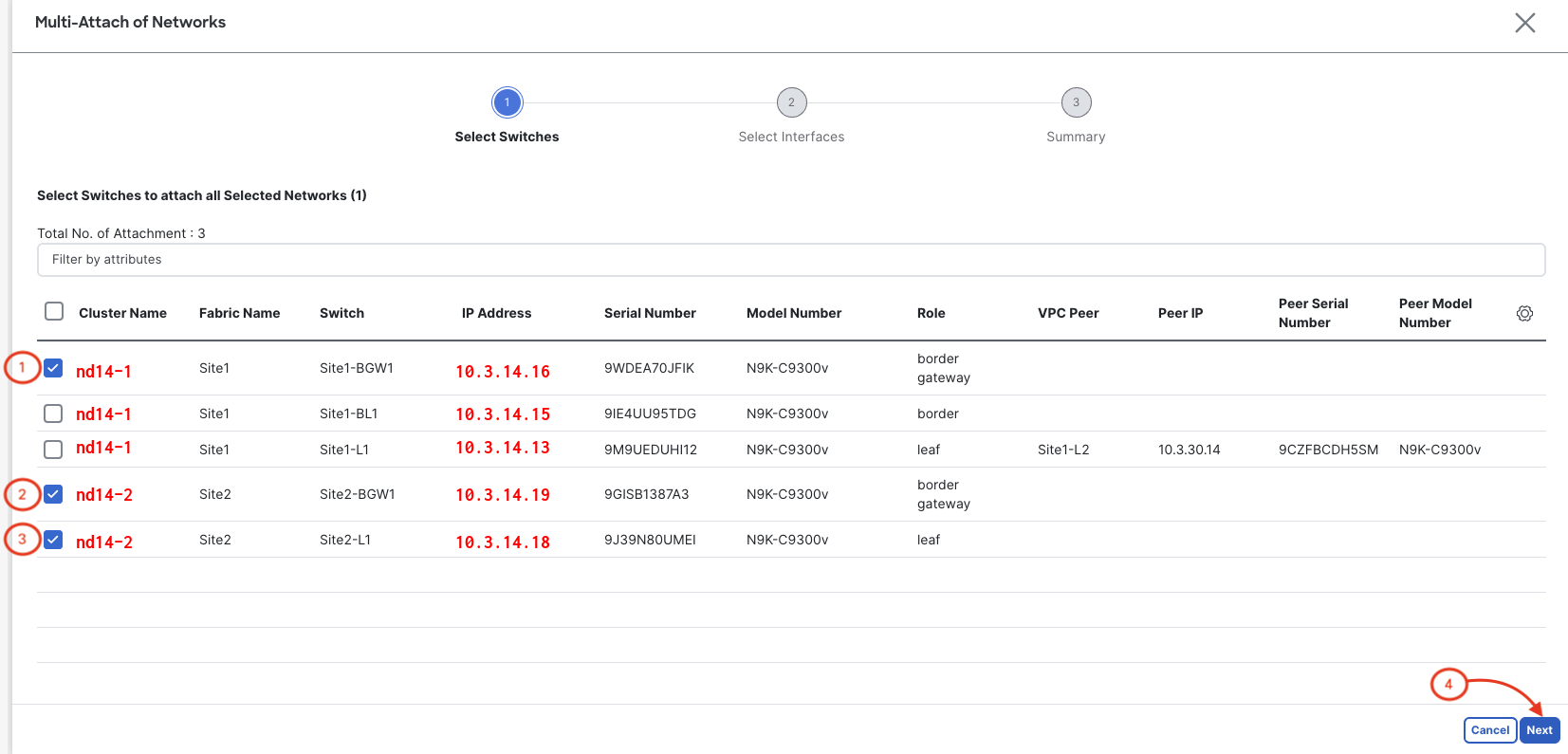Click the Fabric Name column header
The width and height of the screenshot is (1568, 754).
[x=239, y=313]
